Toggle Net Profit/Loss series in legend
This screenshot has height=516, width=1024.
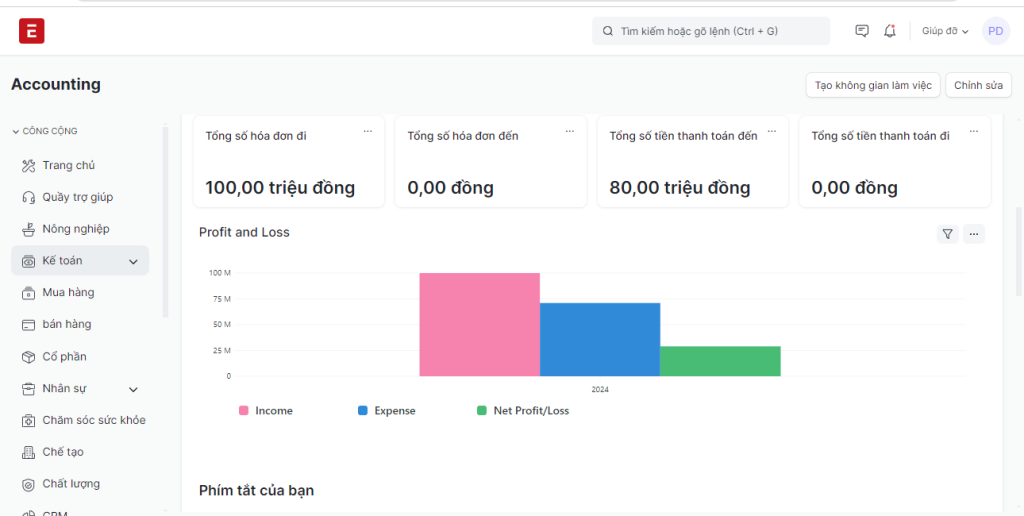(x=522, y=411)
